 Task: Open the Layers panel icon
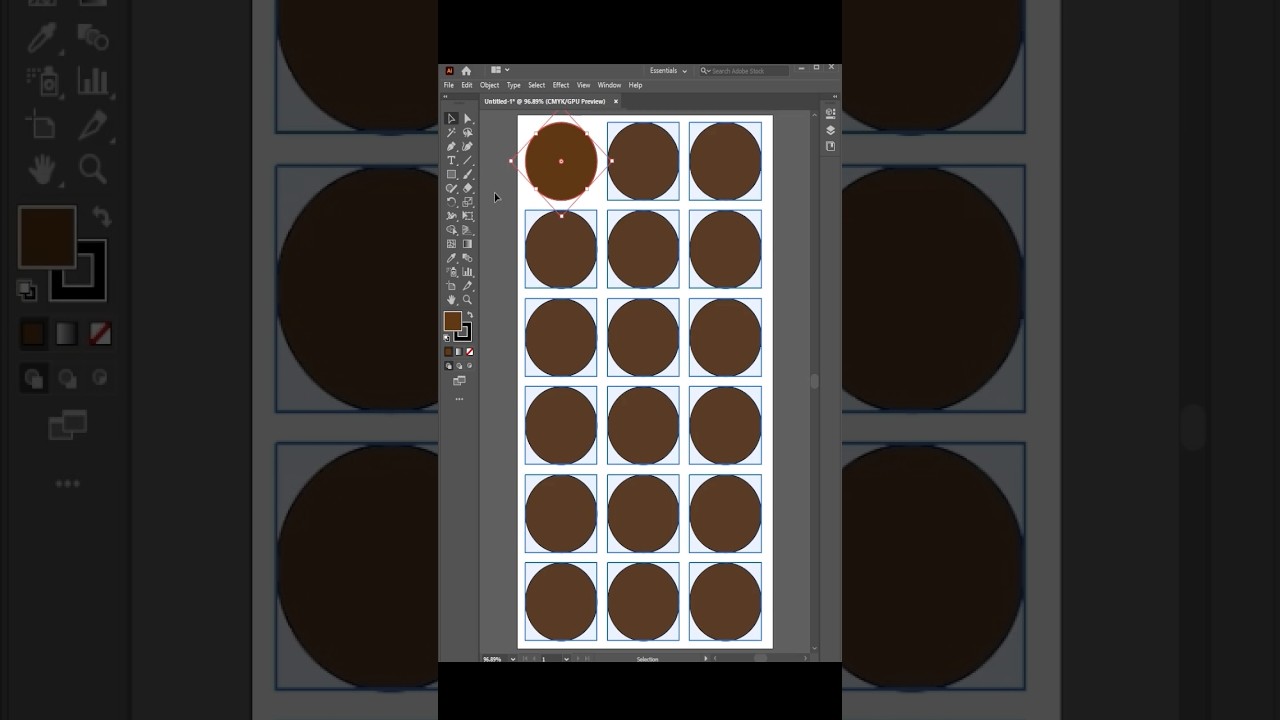coord(831,130)
